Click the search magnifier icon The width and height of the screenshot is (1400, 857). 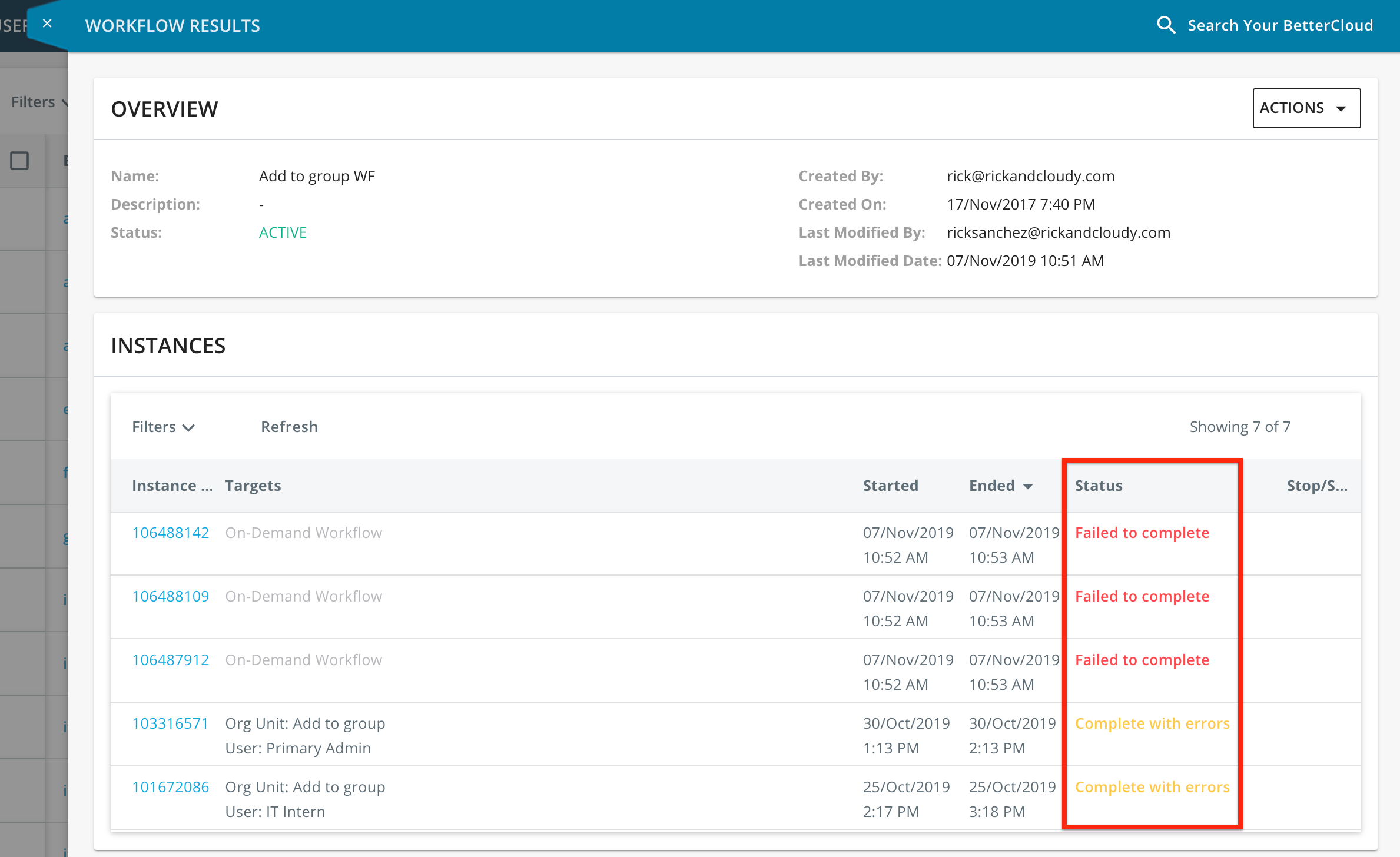pyautogui.click(x=1166, y=25)
